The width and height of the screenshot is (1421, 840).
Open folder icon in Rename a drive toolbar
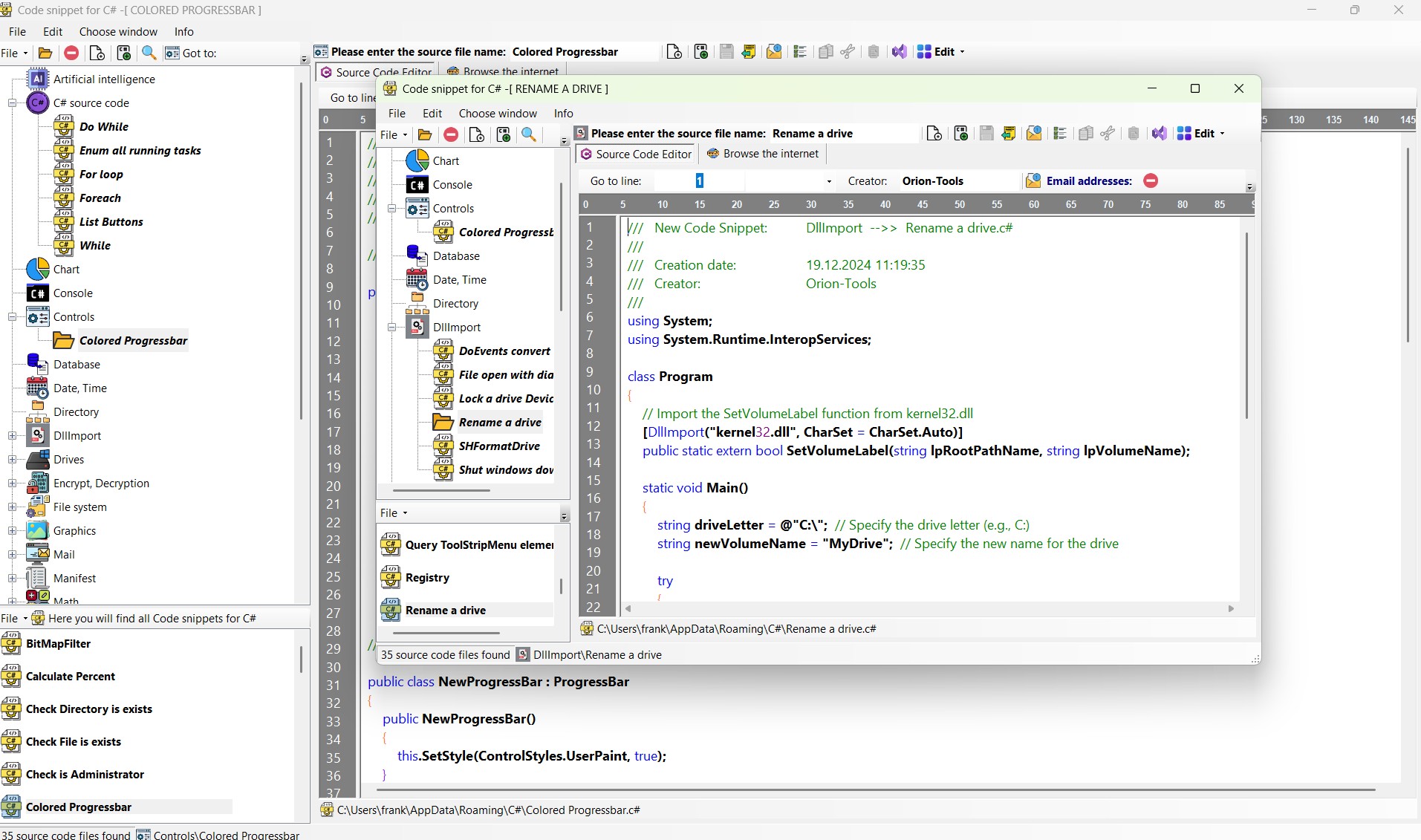pyautogui.click(x=425, y=134)
